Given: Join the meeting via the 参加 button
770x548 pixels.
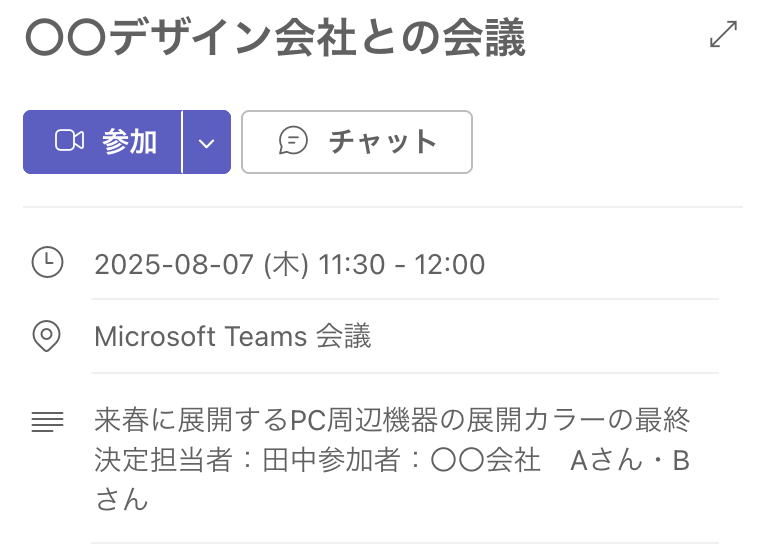Looking at the screenshot, I should point(102,142).
